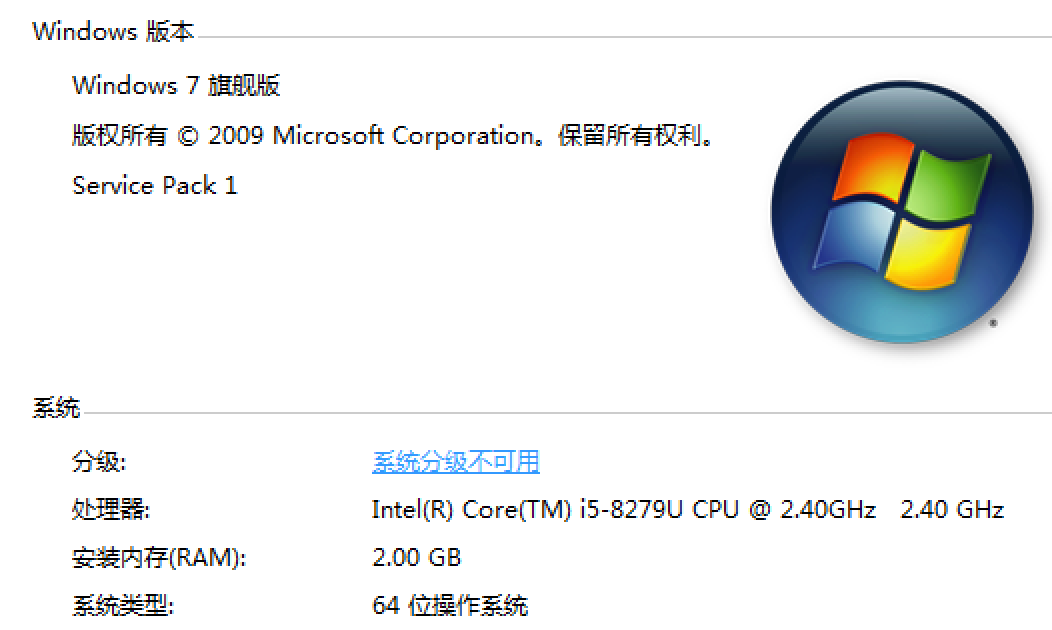Click the divider line beside 系统 heading

[x=560, y=413]
